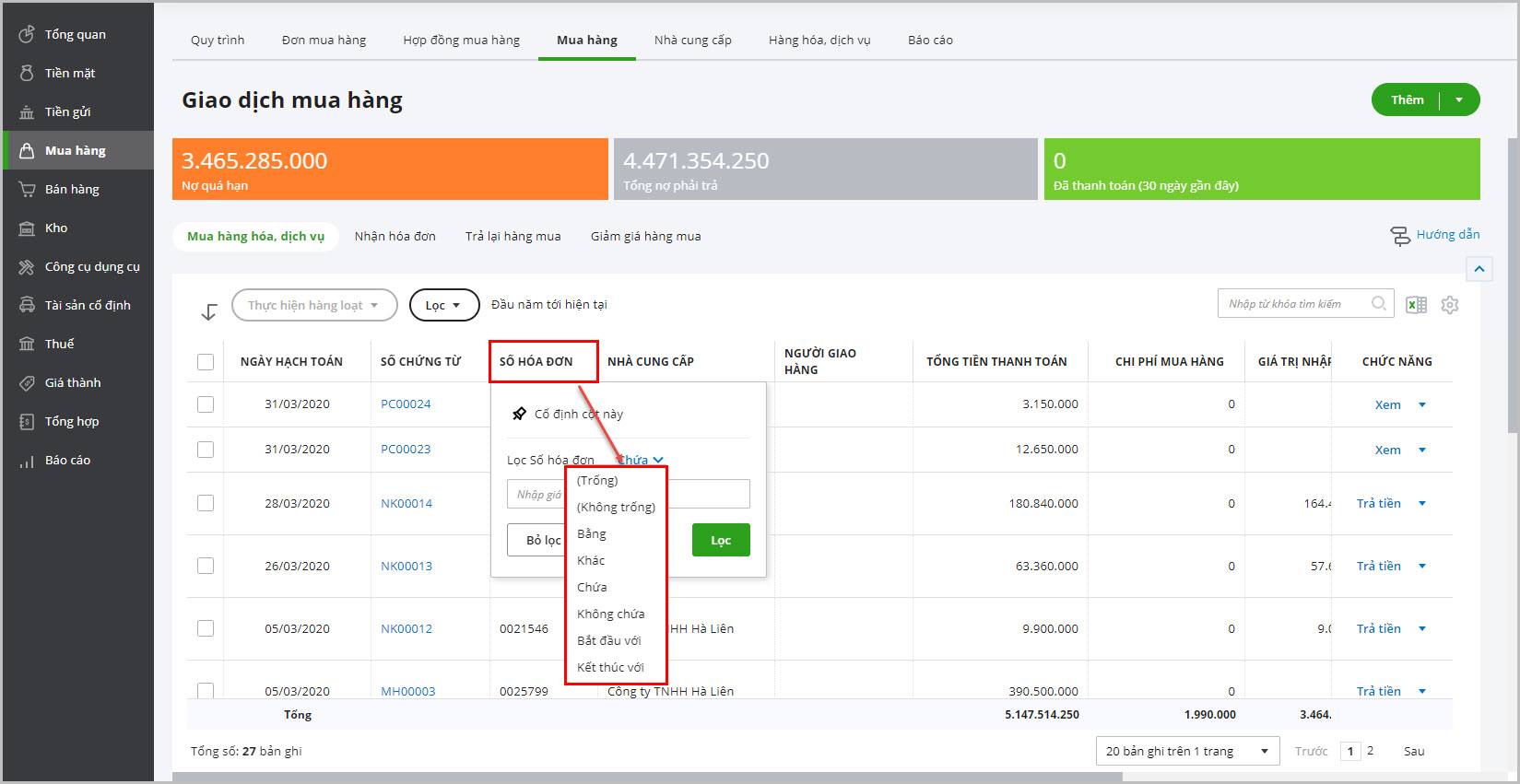Open the records per page dropdown

tap(1187, 751)
